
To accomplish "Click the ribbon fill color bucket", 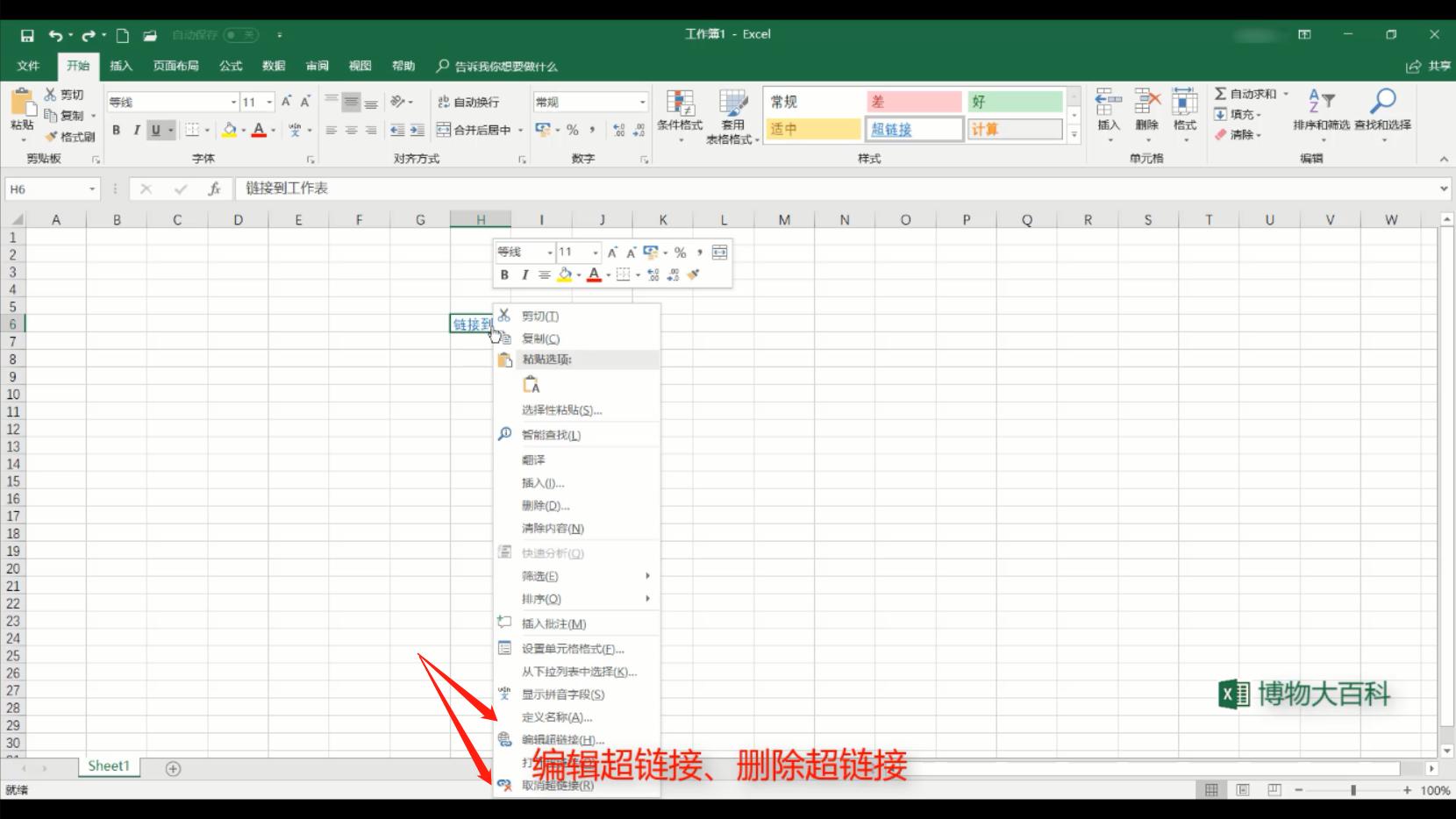I will point(229,130).
